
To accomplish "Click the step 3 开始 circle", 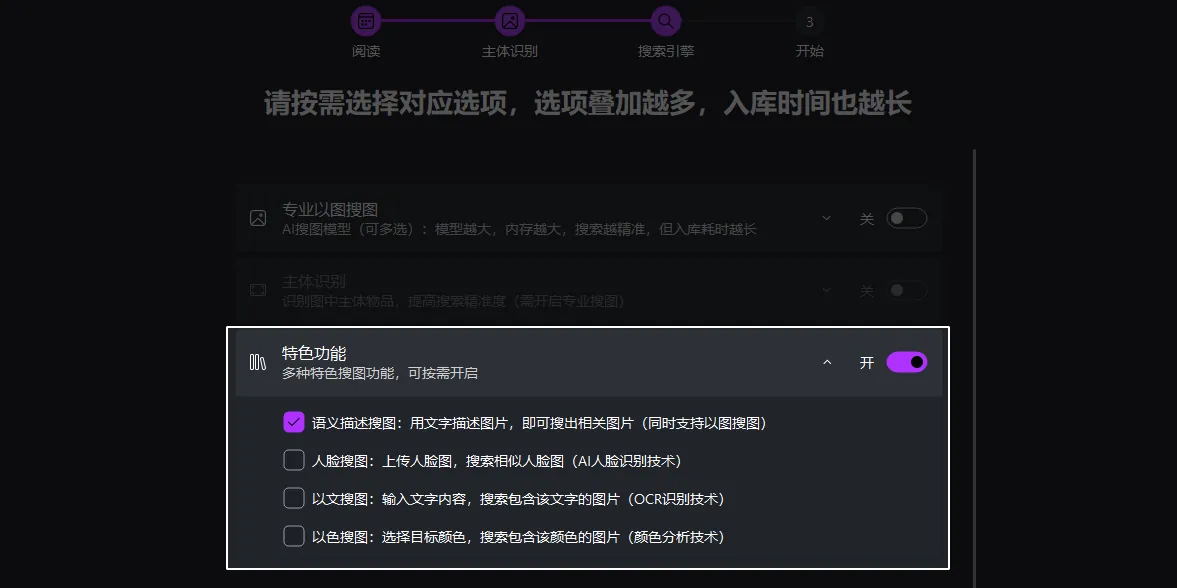I will (810, 20).
